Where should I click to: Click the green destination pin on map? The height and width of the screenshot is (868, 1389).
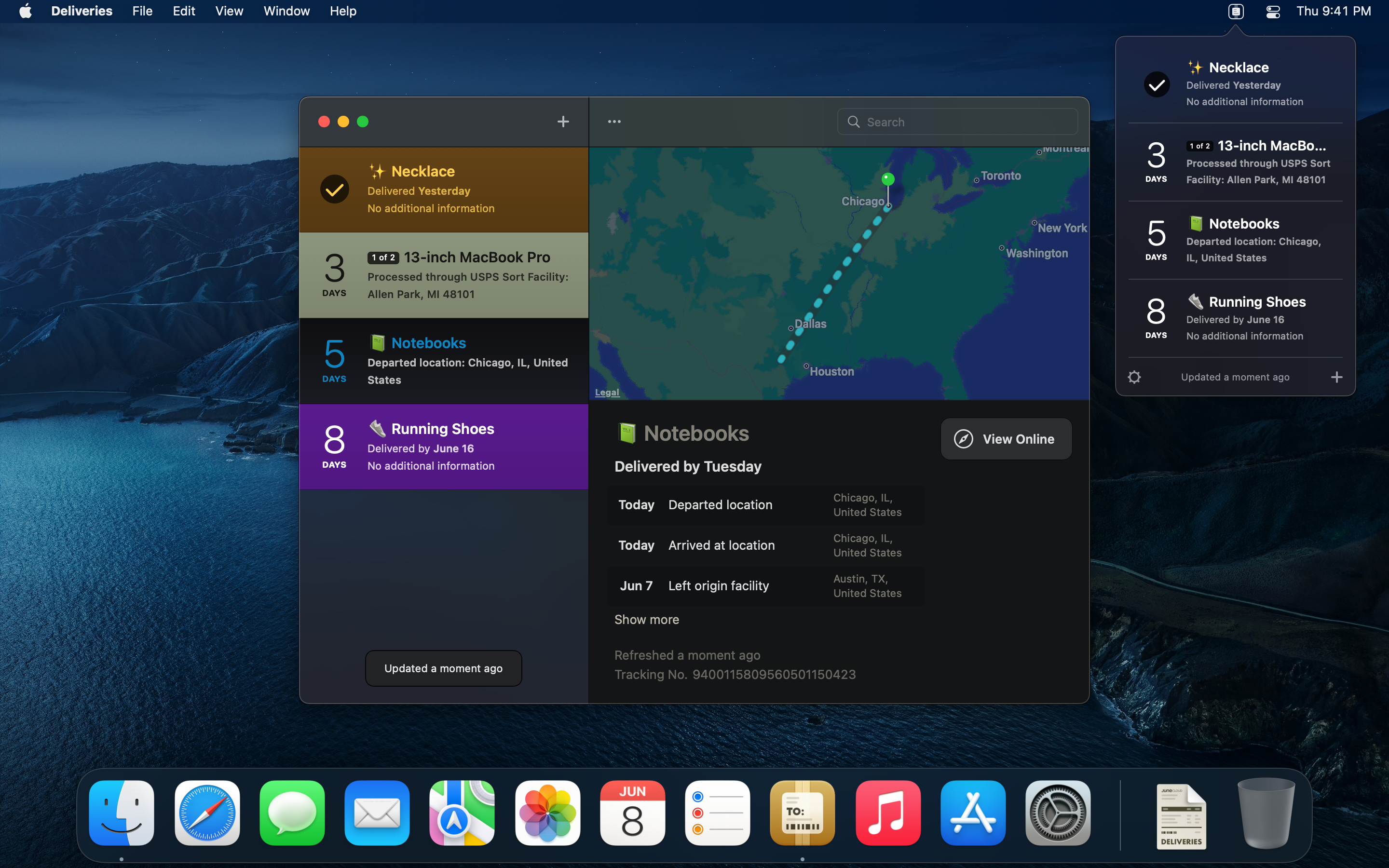pos(887,179)
